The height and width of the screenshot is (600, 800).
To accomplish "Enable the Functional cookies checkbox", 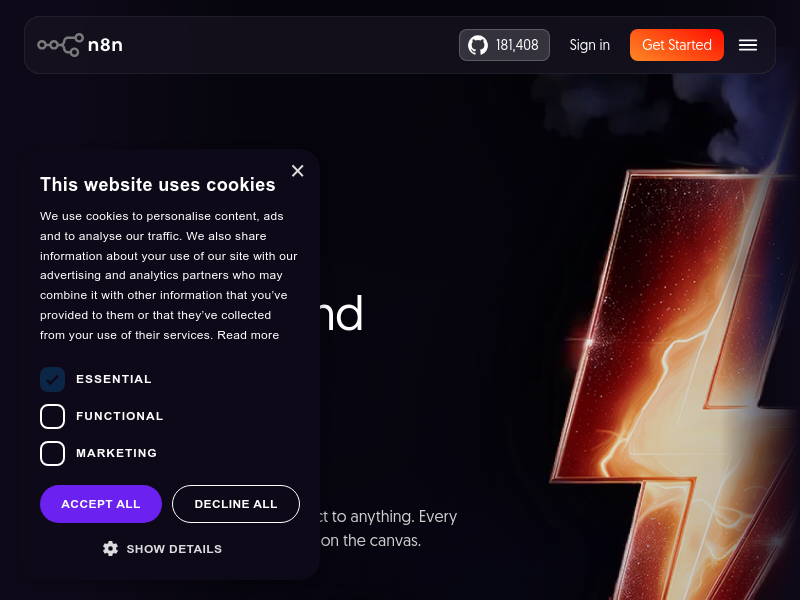I will tap(52, 416).
